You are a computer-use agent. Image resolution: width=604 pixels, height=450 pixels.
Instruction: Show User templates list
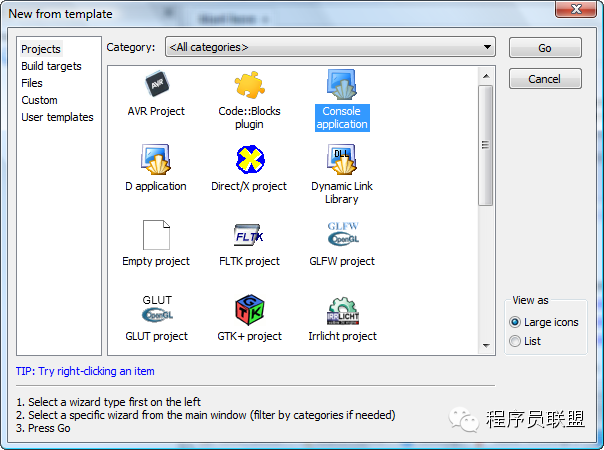57,117
